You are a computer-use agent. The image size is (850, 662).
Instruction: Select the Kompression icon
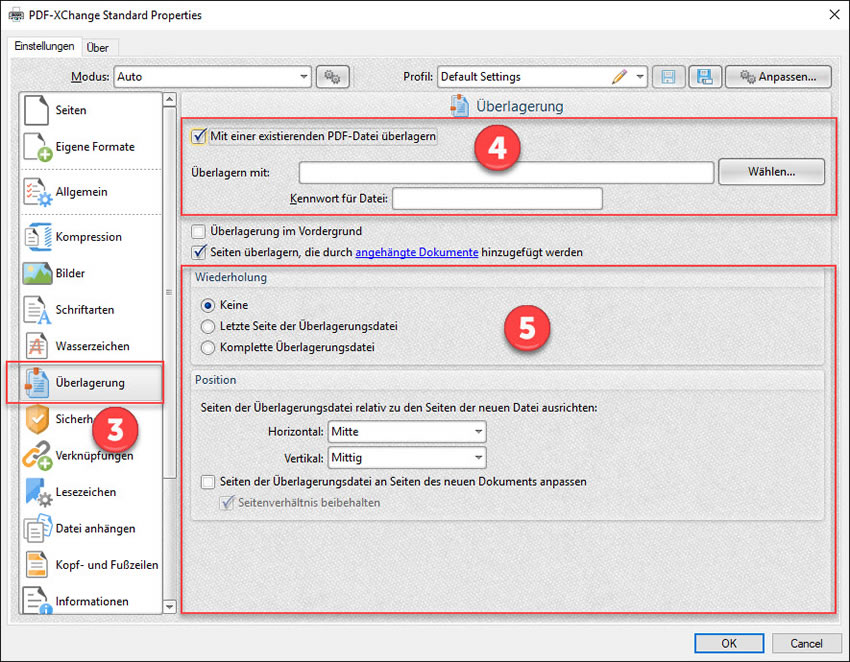(x=37, y=237)
